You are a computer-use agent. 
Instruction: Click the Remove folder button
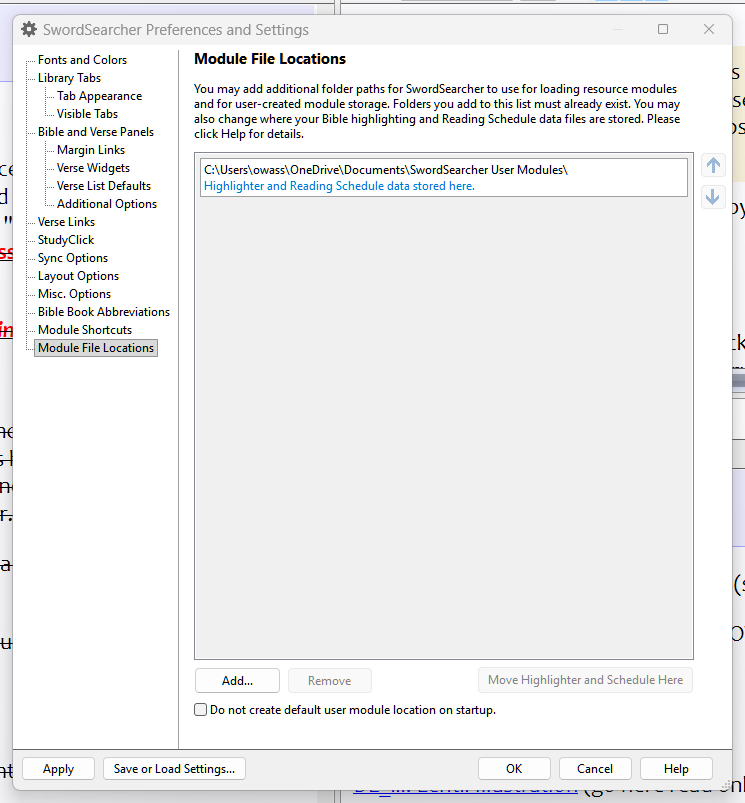coord(330,681)
